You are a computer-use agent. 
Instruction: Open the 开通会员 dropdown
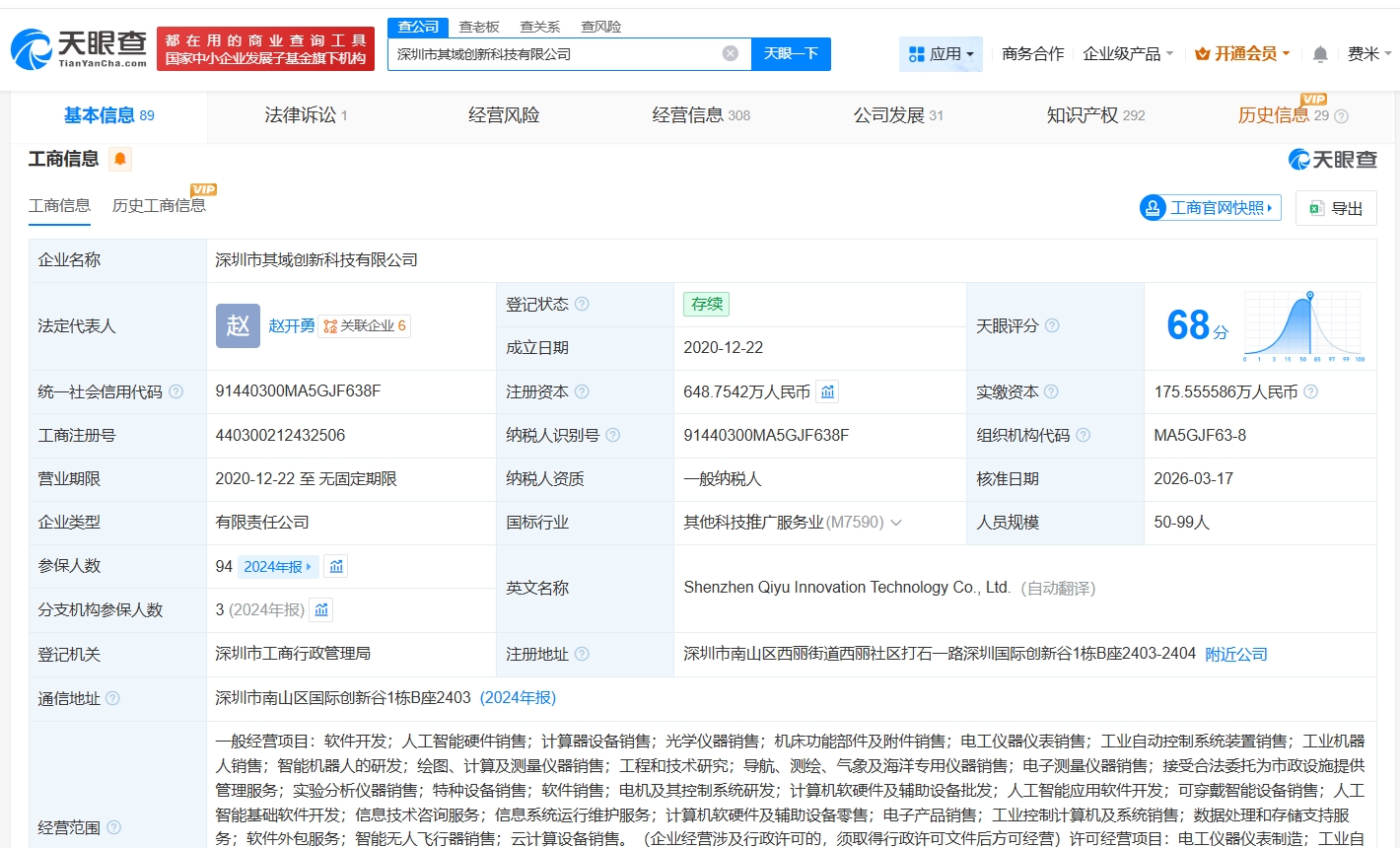point(1242,54)
